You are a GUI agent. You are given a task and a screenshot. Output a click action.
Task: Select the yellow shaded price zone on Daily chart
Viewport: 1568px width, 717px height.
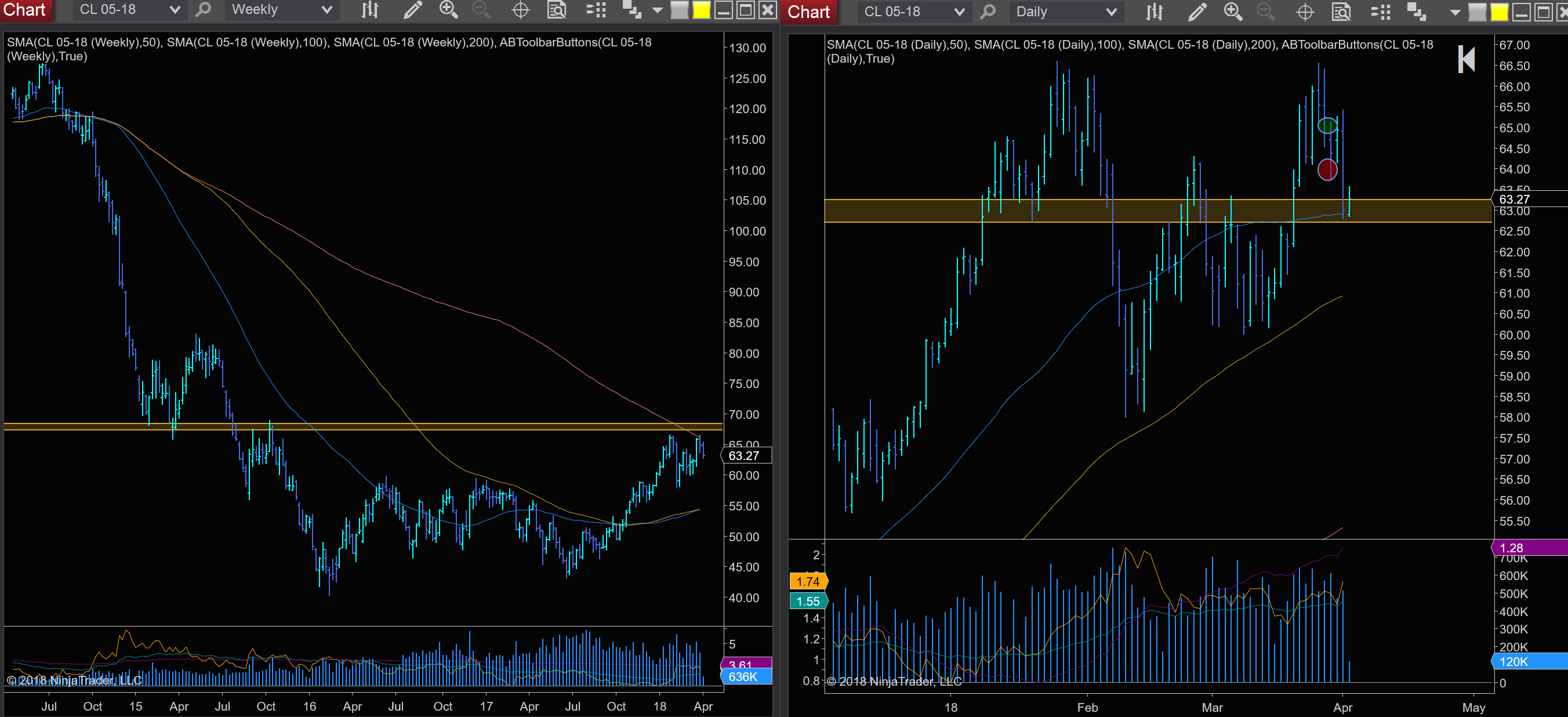(x=1158, y=211)
